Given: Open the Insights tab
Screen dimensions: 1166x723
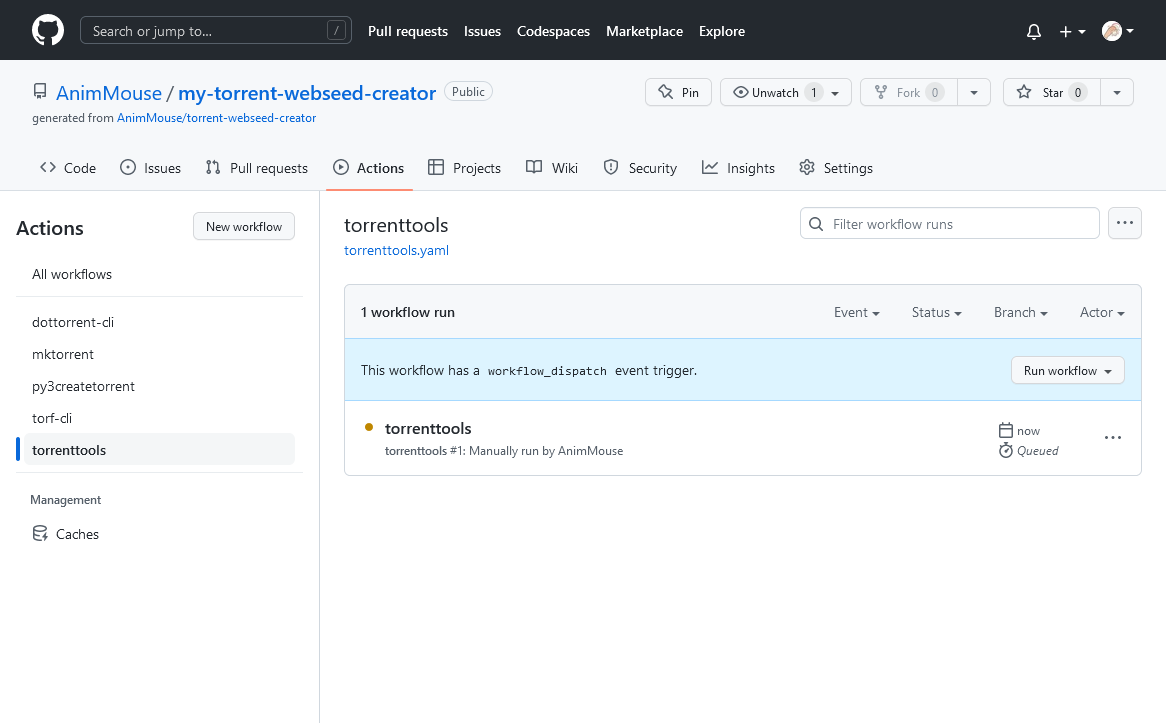Looking at the screenshot, I should coord(738,168).
